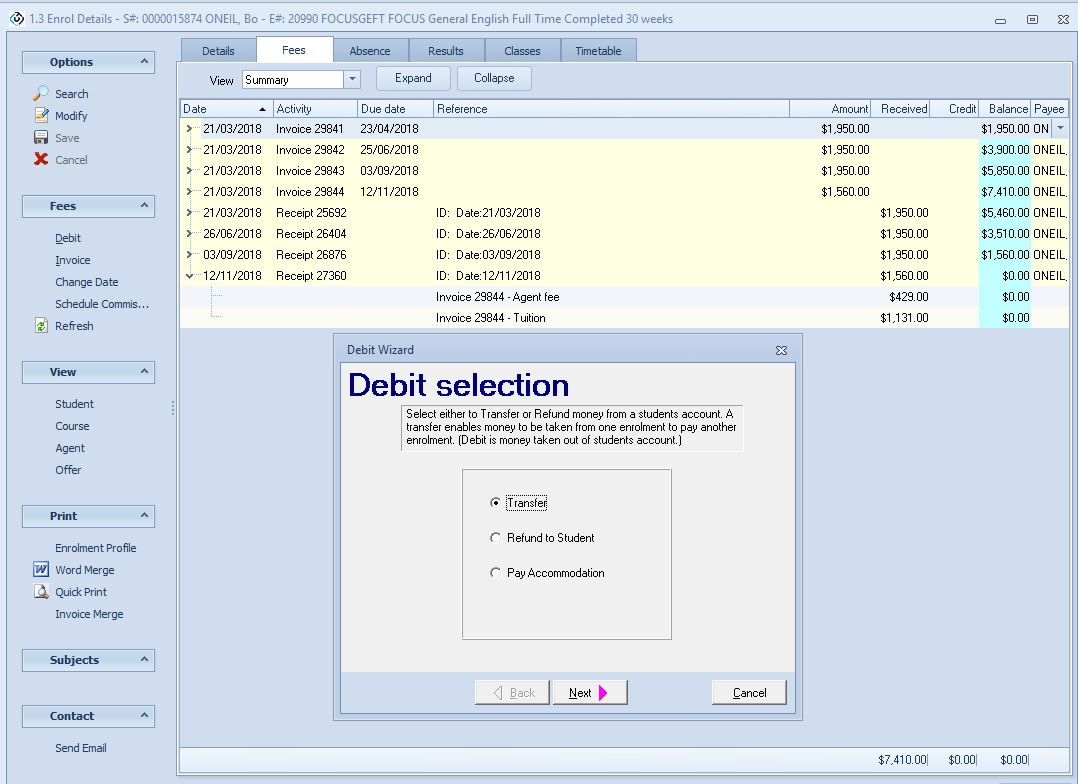This screenshot has width=1078, height=784.
Task: Click the Quick Print icon
Action: click(41, 591)
